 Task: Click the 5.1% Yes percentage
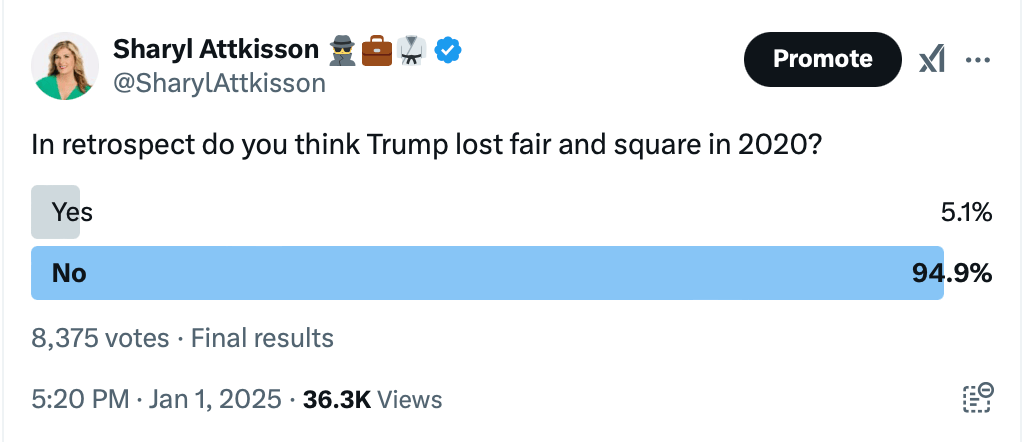pos(967,212)
